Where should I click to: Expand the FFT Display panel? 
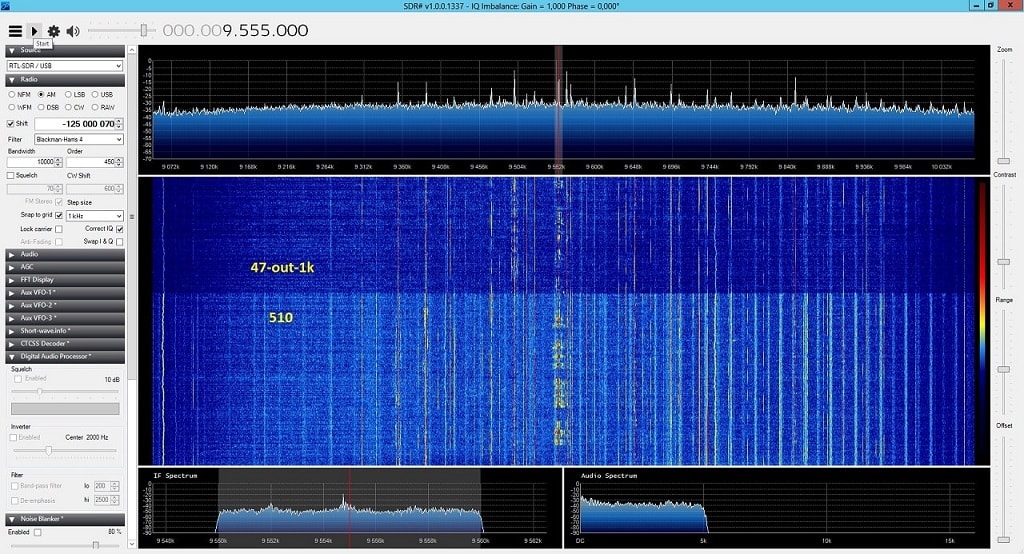point(65,280)
